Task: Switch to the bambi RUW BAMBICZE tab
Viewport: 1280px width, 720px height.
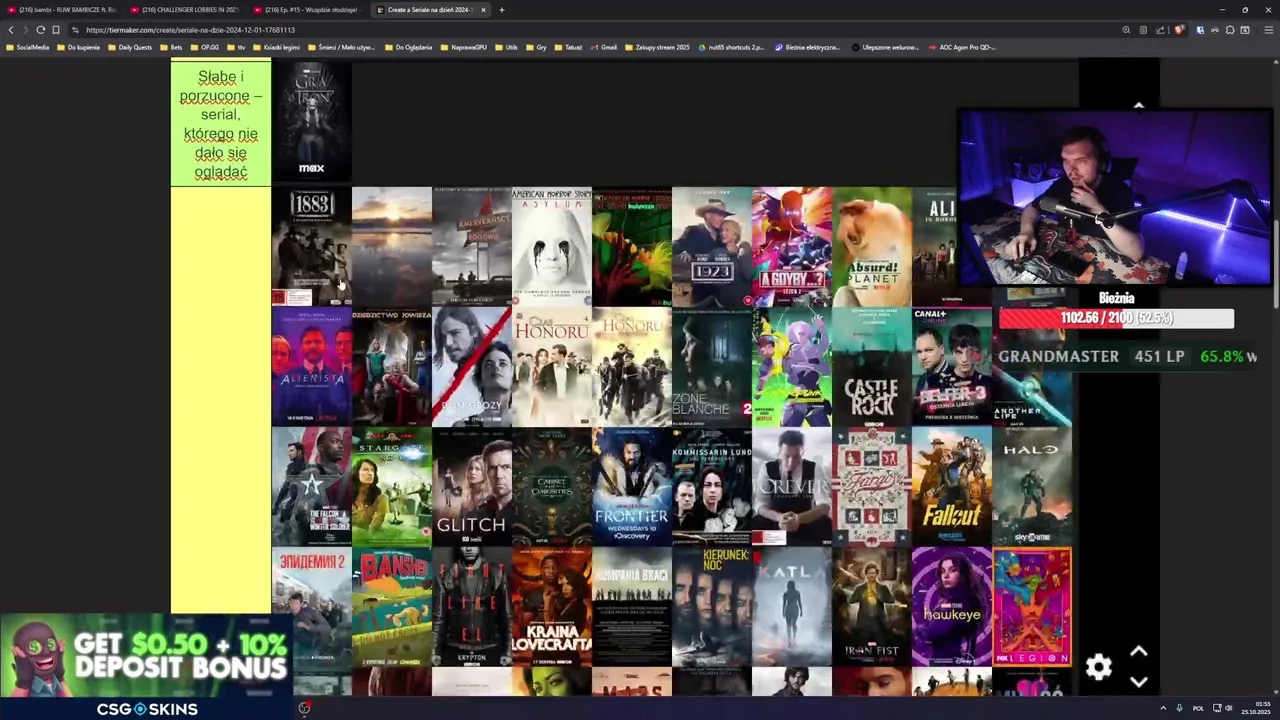Action: pyautogui.click(x=62, y=10)
